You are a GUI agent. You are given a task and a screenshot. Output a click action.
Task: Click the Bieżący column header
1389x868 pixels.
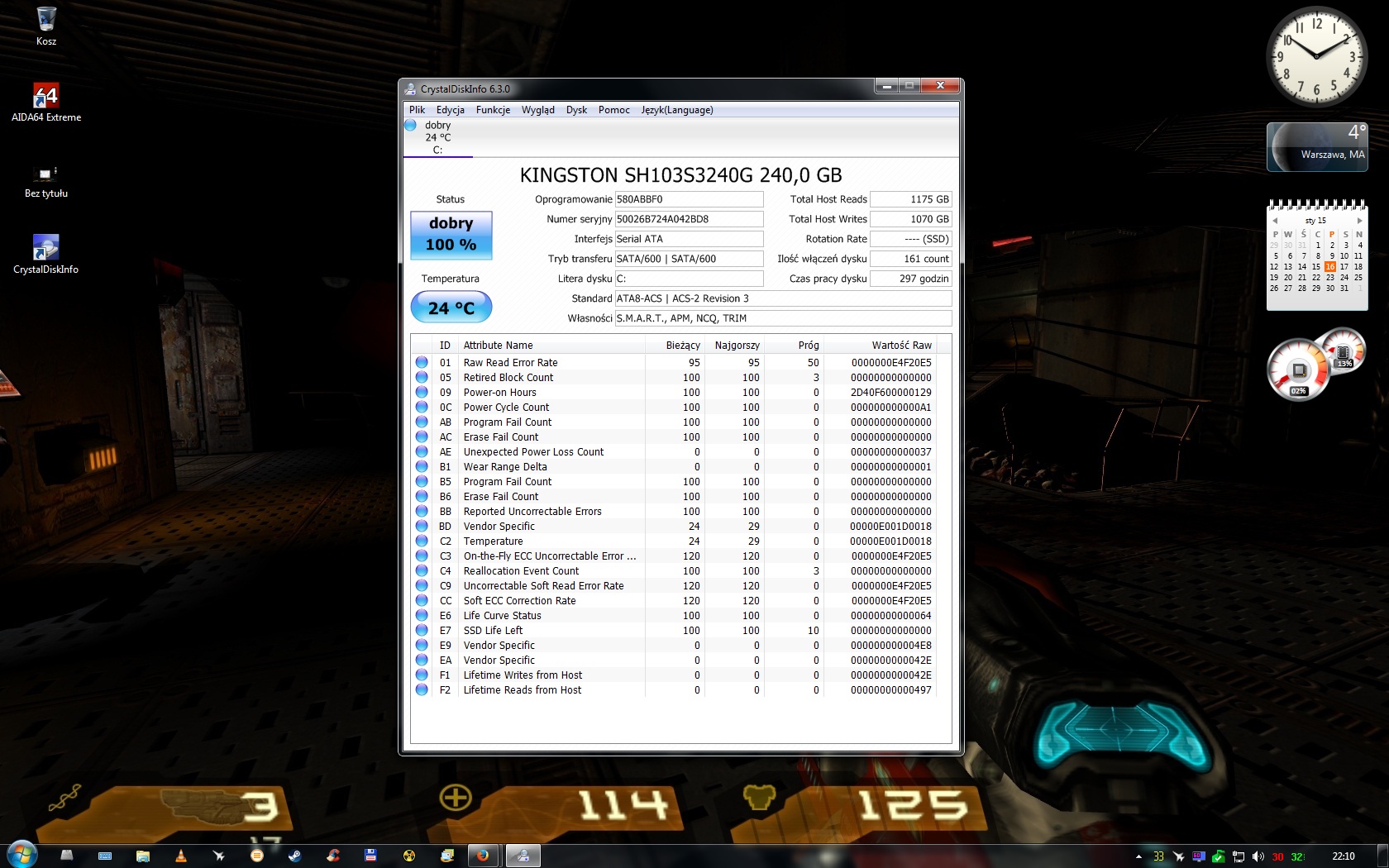click(x=675, y=346)
